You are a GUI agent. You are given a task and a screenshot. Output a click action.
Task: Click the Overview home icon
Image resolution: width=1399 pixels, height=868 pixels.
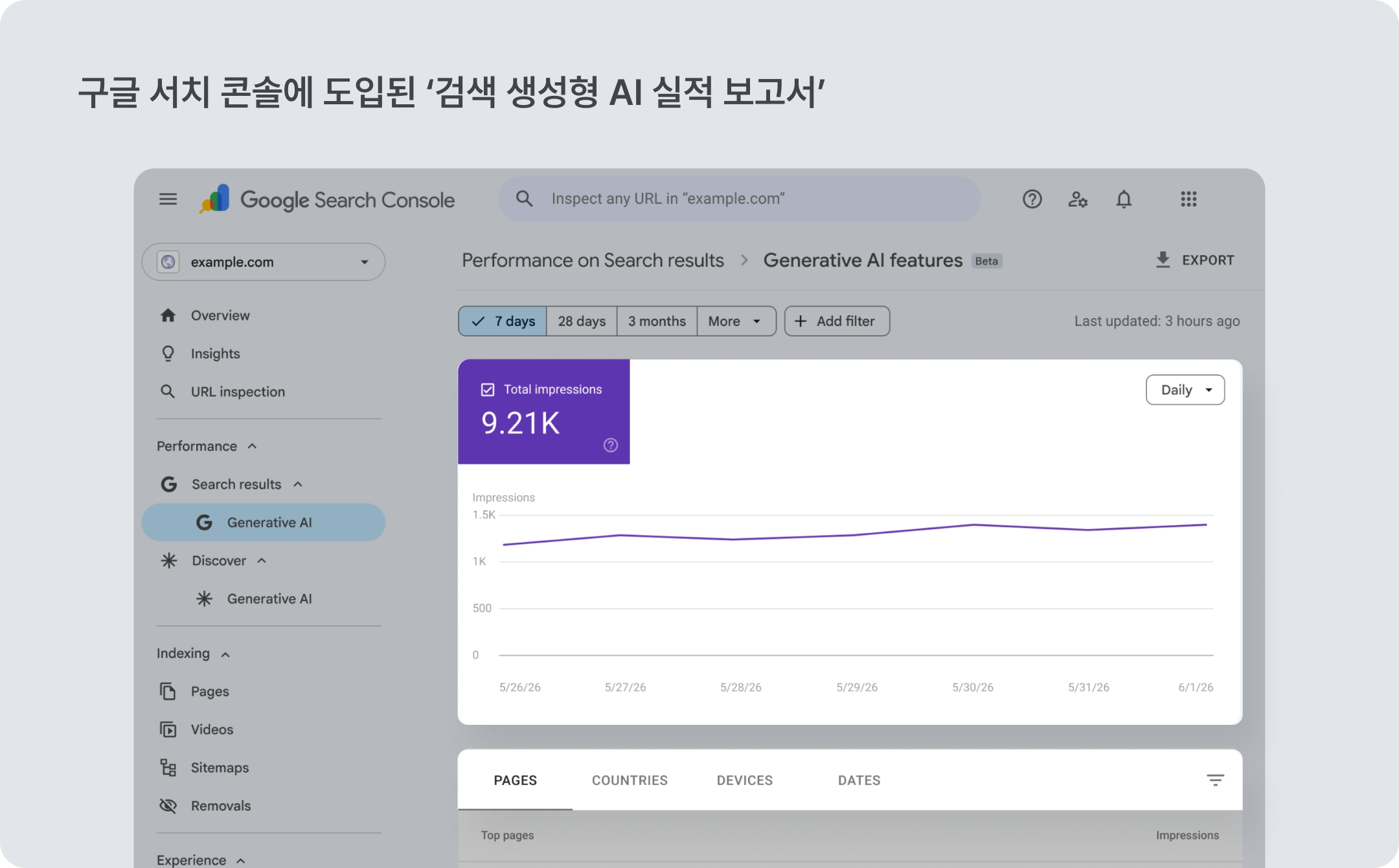tap(168, 315)
